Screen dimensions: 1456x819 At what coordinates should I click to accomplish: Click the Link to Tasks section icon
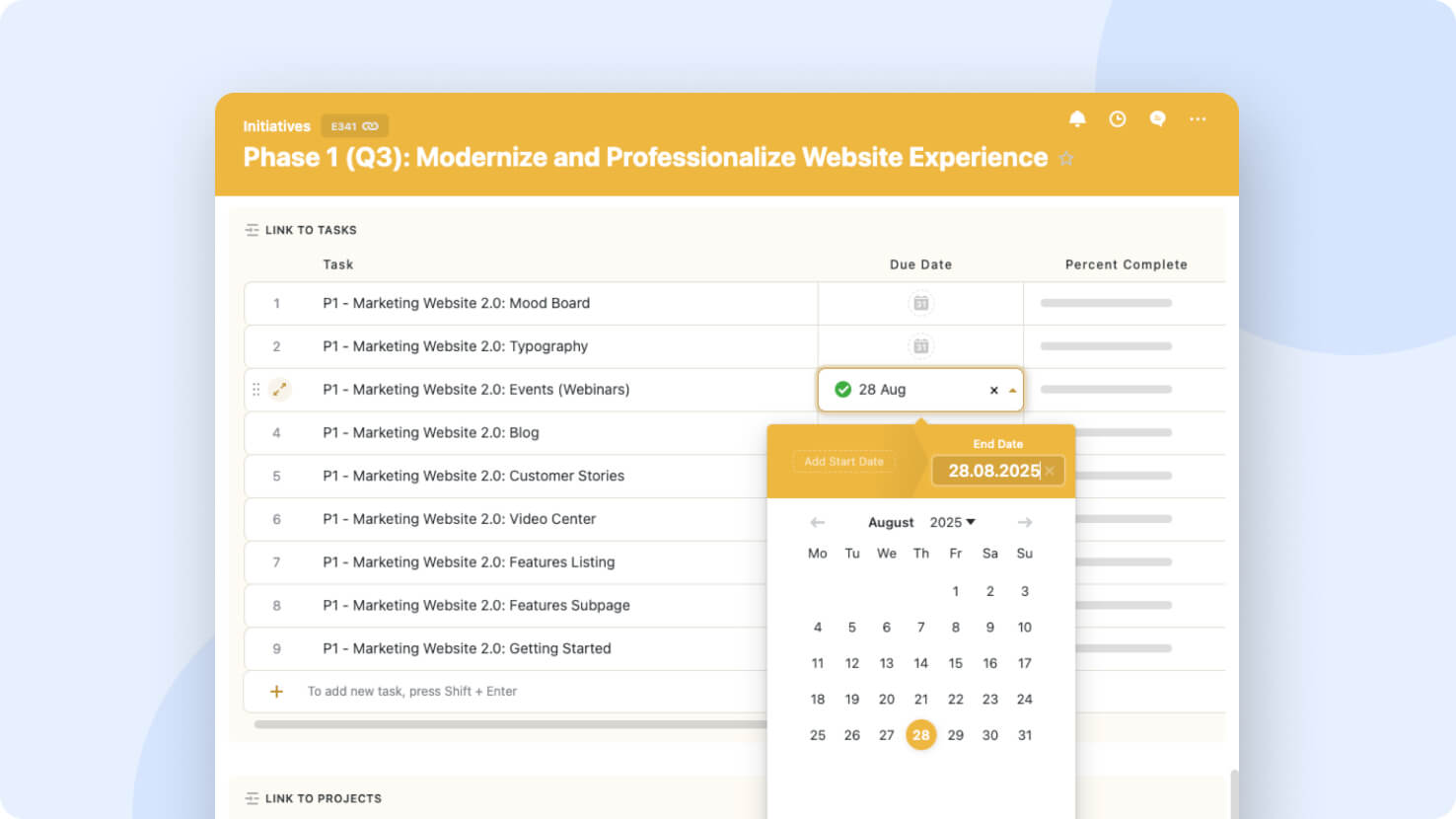coord(252,230)
